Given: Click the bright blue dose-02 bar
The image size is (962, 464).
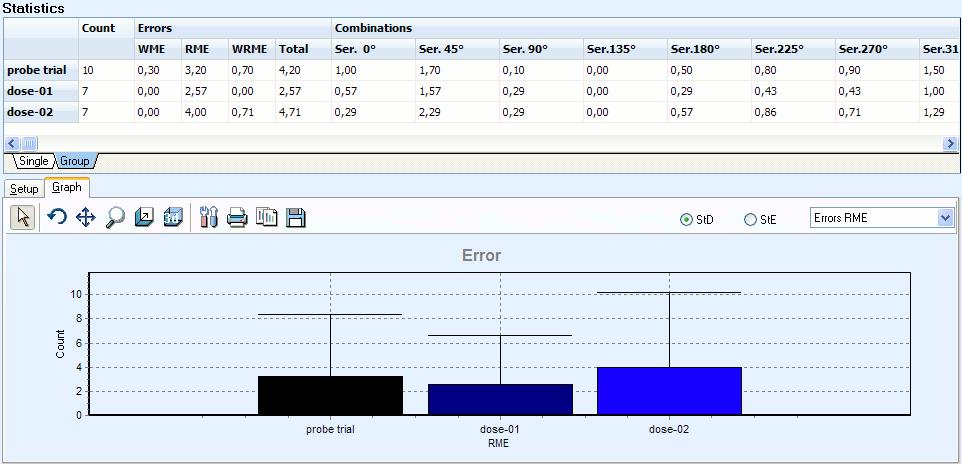Looking at the screenshot, I should 669,391.
